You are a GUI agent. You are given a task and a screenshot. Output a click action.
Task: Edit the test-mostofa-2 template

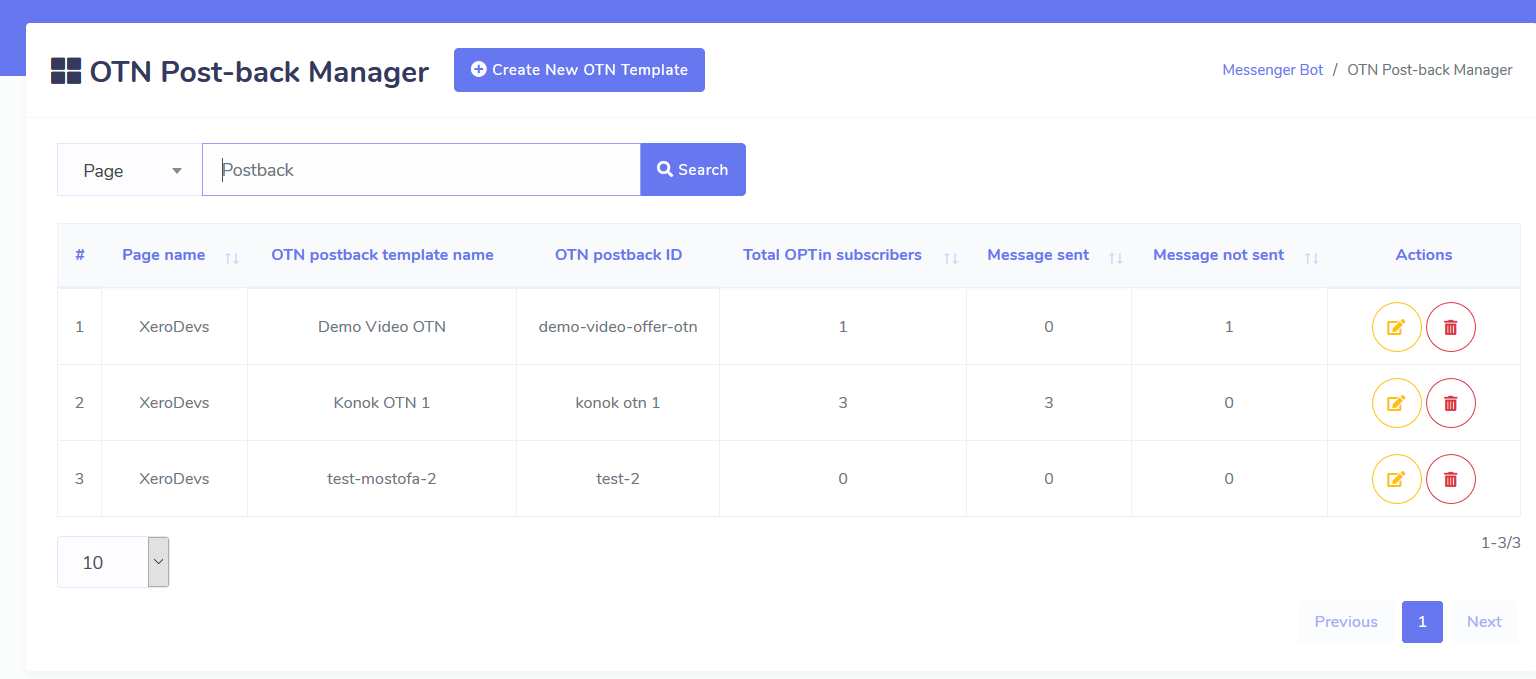[1396, 479]
